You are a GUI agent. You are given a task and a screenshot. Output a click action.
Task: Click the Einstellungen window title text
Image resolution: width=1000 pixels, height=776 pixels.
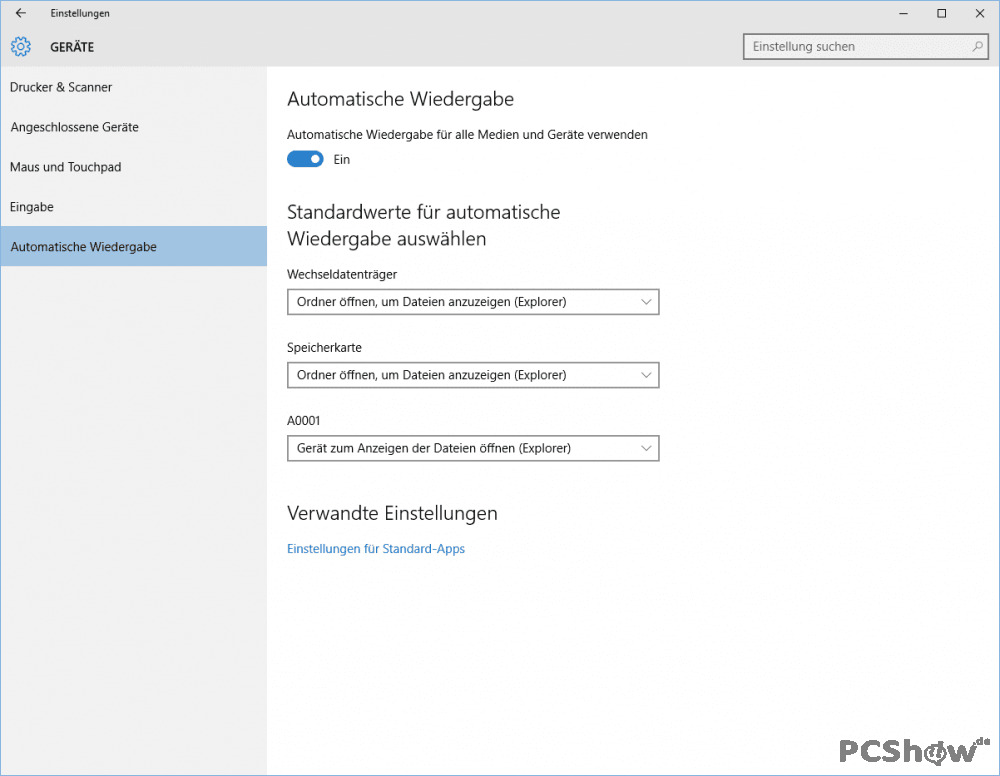pos(80,13)
